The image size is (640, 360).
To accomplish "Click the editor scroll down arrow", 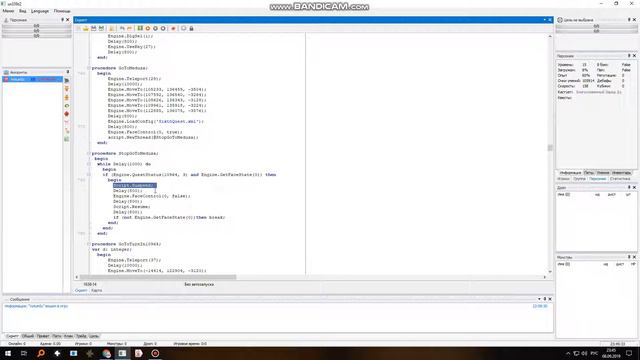I will coord(550,272).
